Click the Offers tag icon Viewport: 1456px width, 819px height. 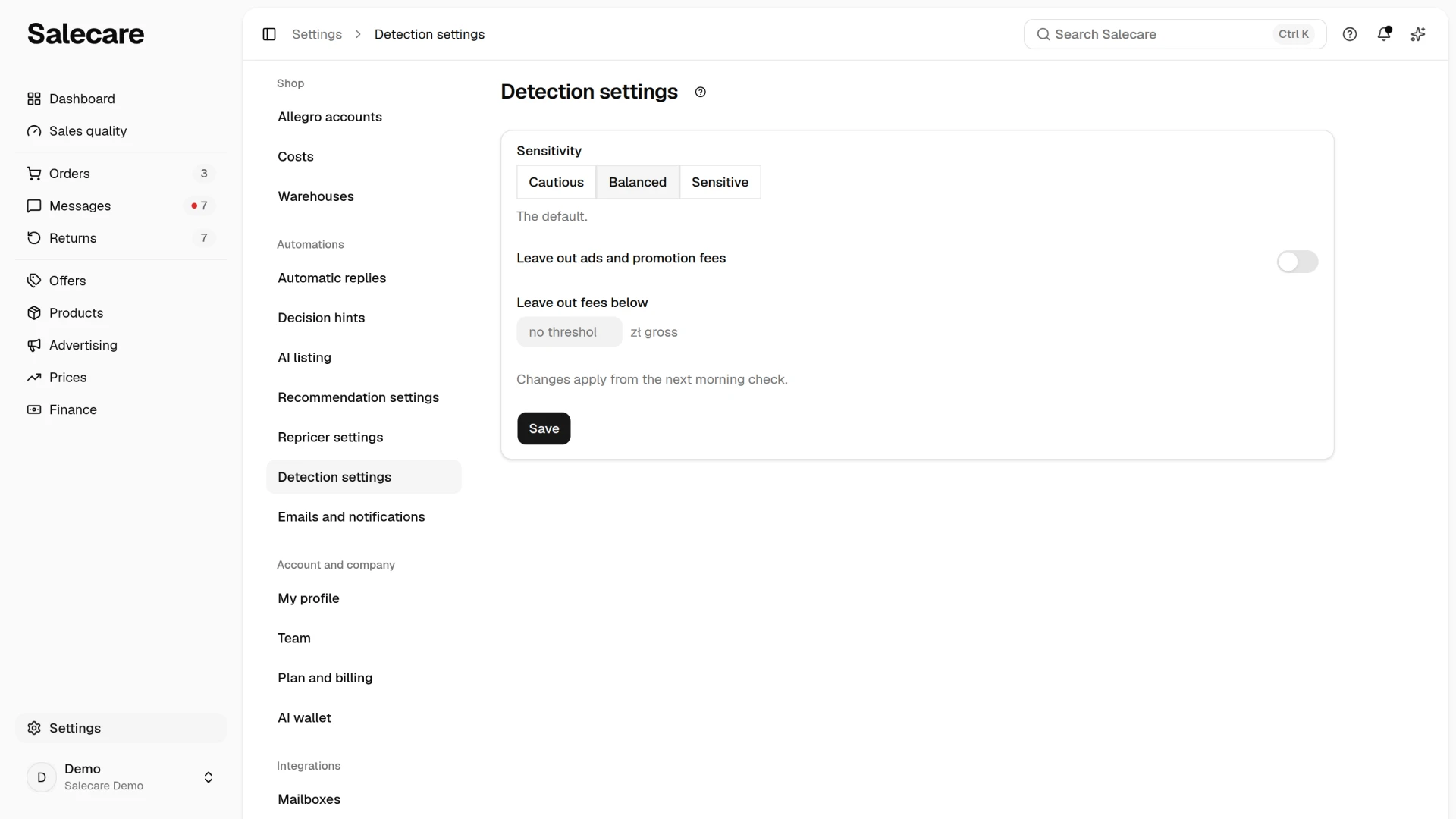coord(34,281)
